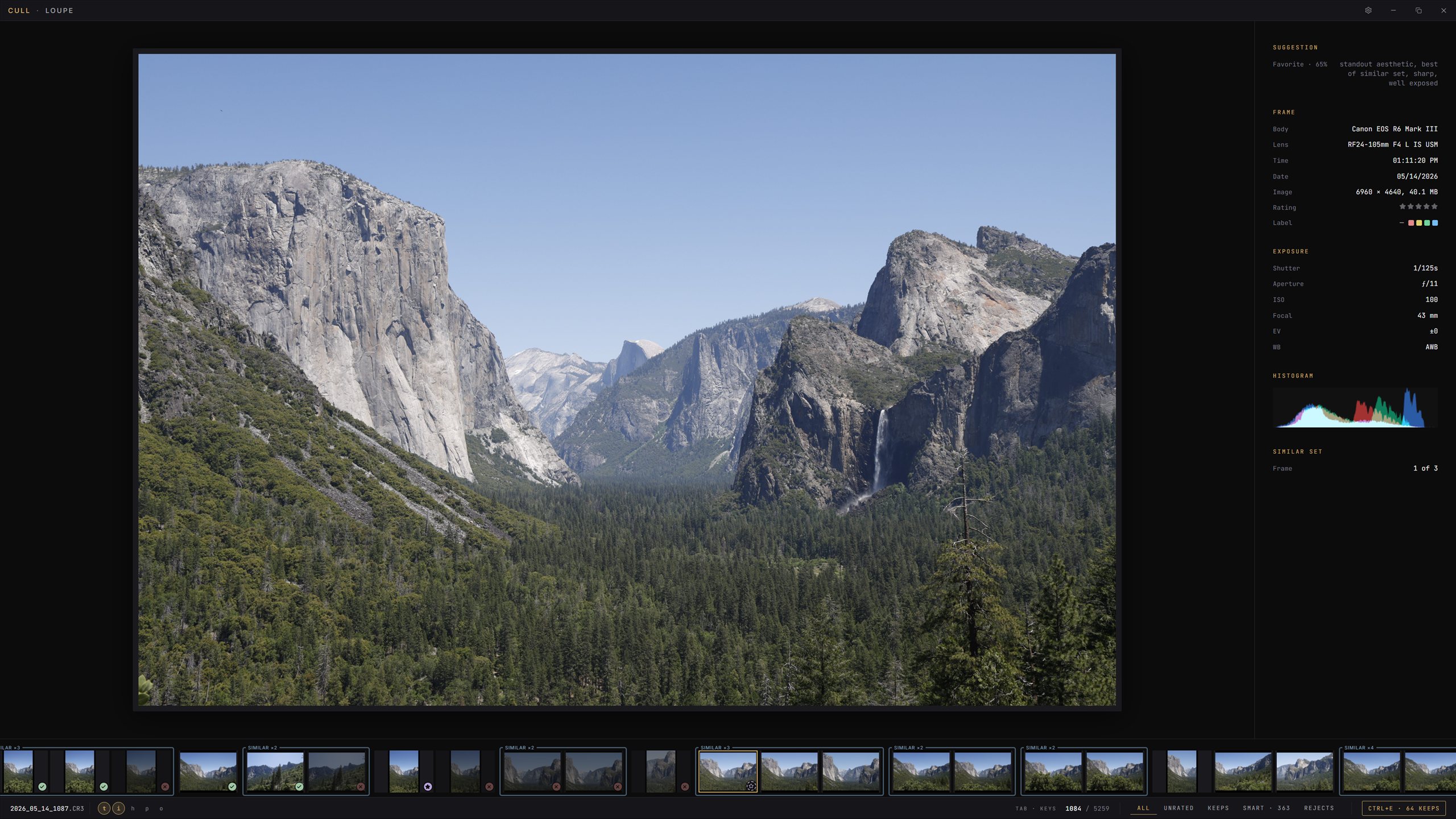
Task: Toggle the 'h' button in bottom bar
Action: tap(133, 808)
